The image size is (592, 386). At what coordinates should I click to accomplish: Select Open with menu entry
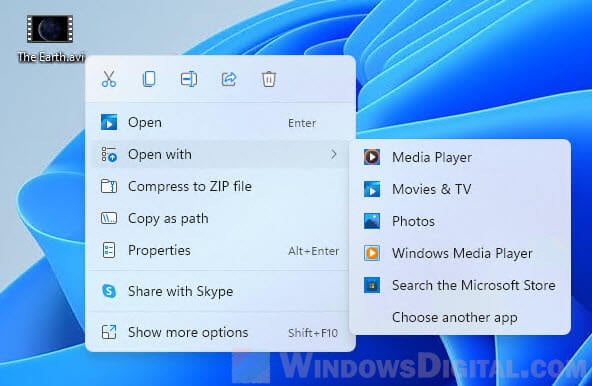coord(220,154)
